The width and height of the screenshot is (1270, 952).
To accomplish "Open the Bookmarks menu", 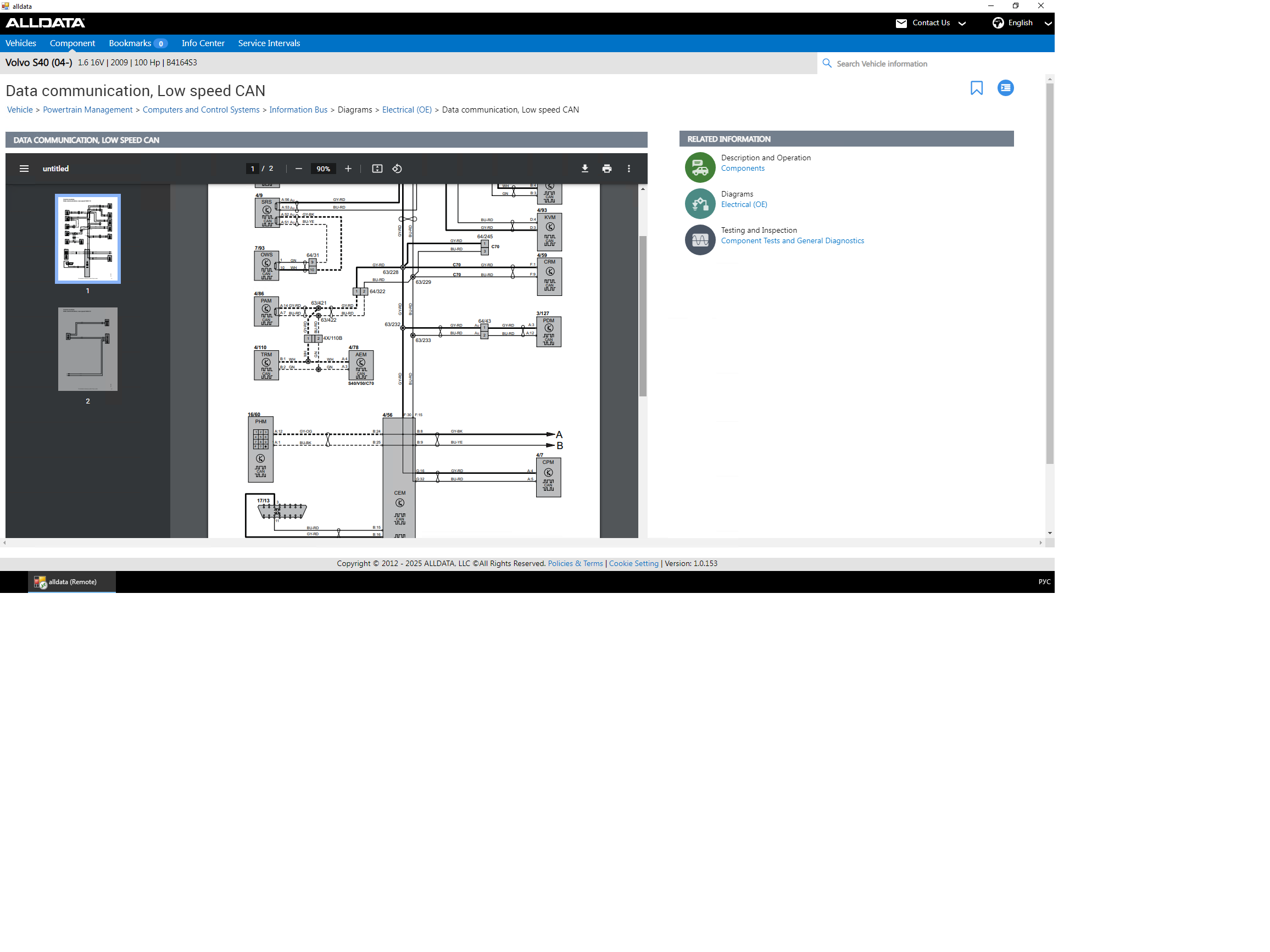I will (138, 43).
